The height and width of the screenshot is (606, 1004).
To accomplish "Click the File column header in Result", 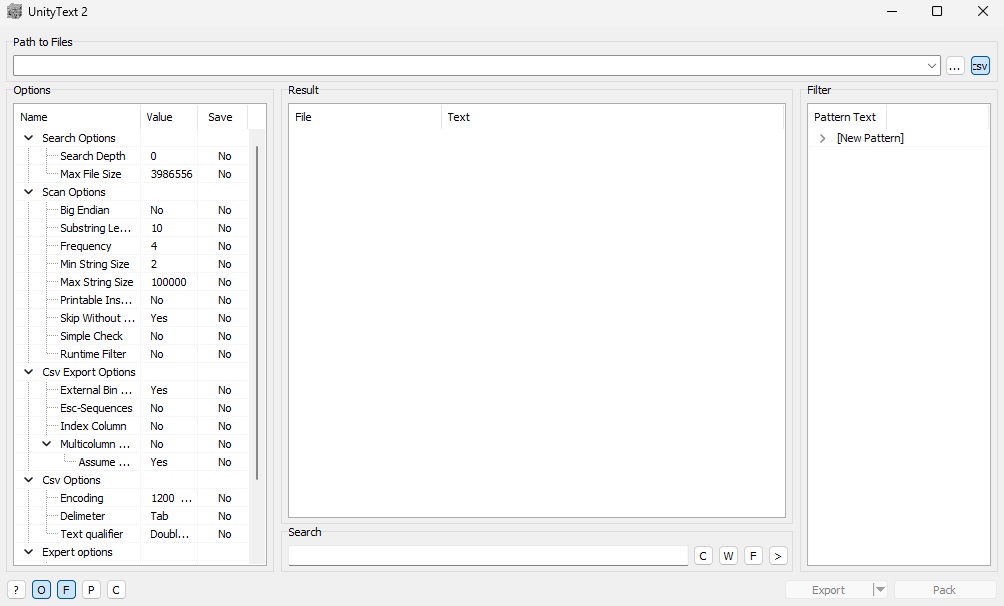I will 364,117.
